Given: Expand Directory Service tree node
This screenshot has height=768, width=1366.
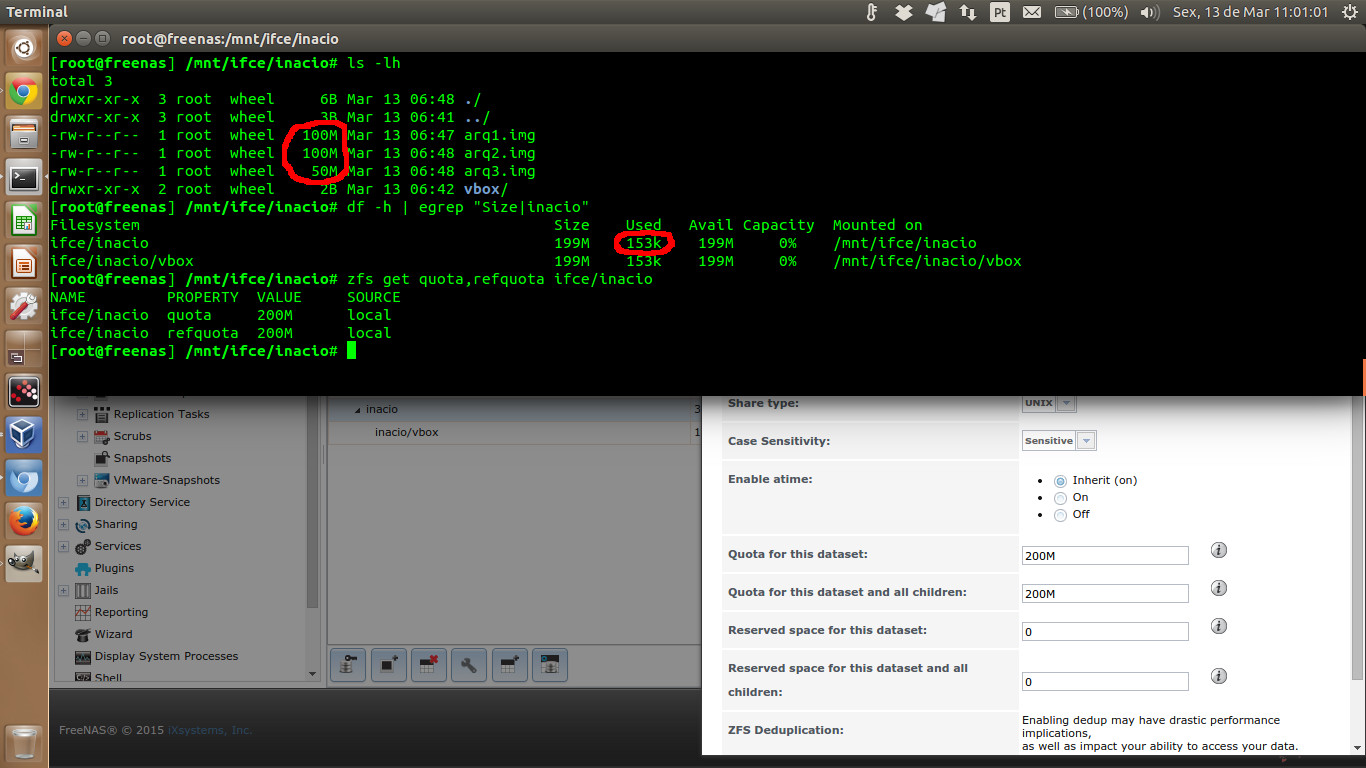Looking at the screenshot, I should 64,502.
